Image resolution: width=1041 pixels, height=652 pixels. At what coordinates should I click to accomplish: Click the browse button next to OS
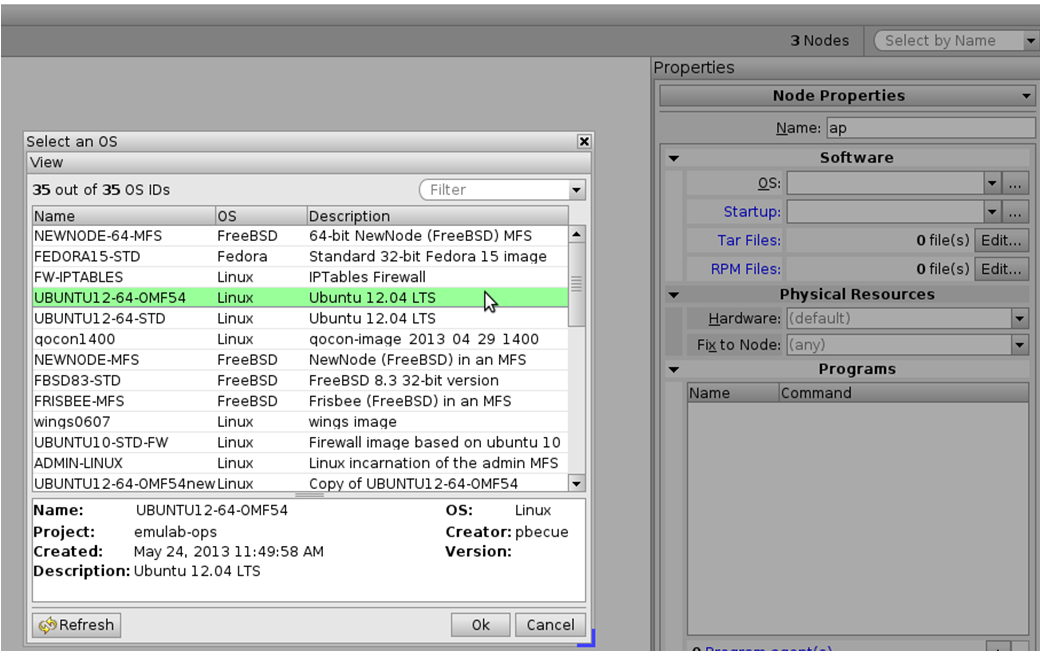(x=1015, y=183)
